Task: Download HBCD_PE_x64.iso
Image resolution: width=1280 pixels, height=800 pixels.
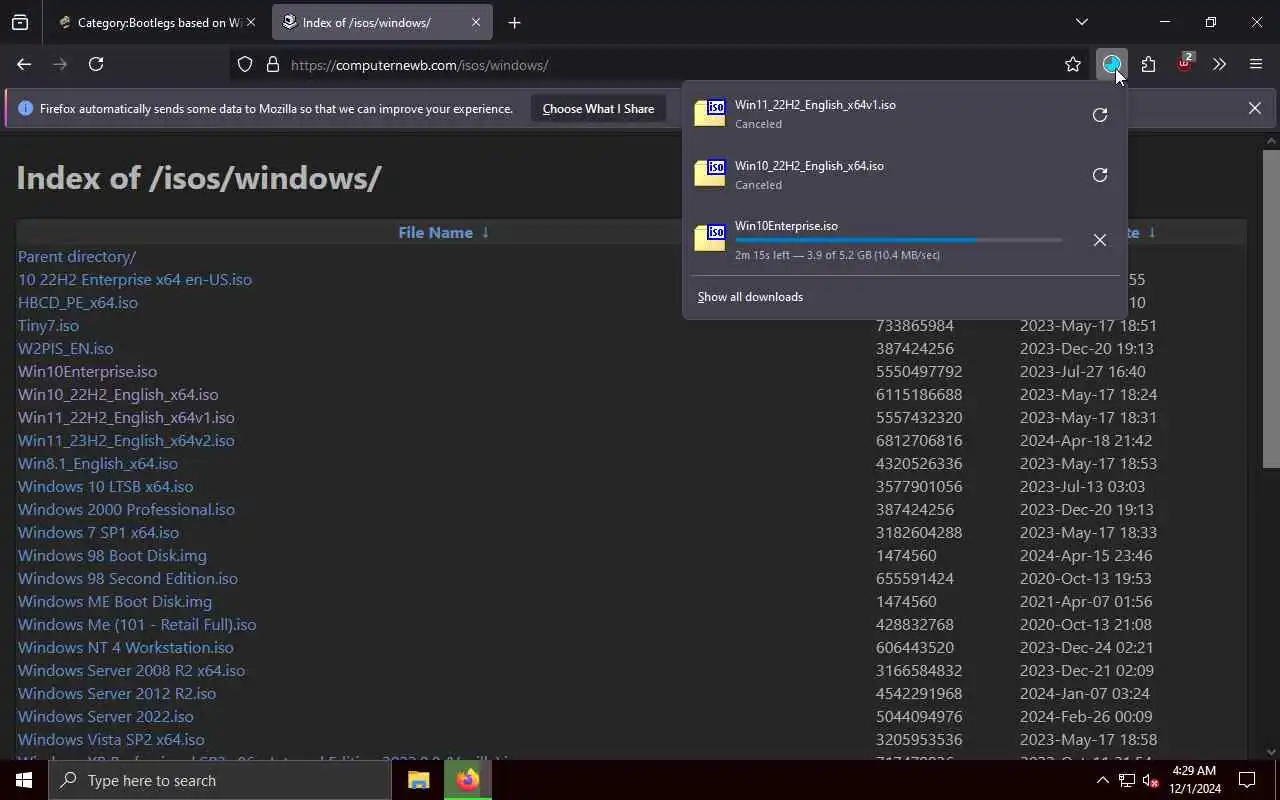Action: point(78,302)
